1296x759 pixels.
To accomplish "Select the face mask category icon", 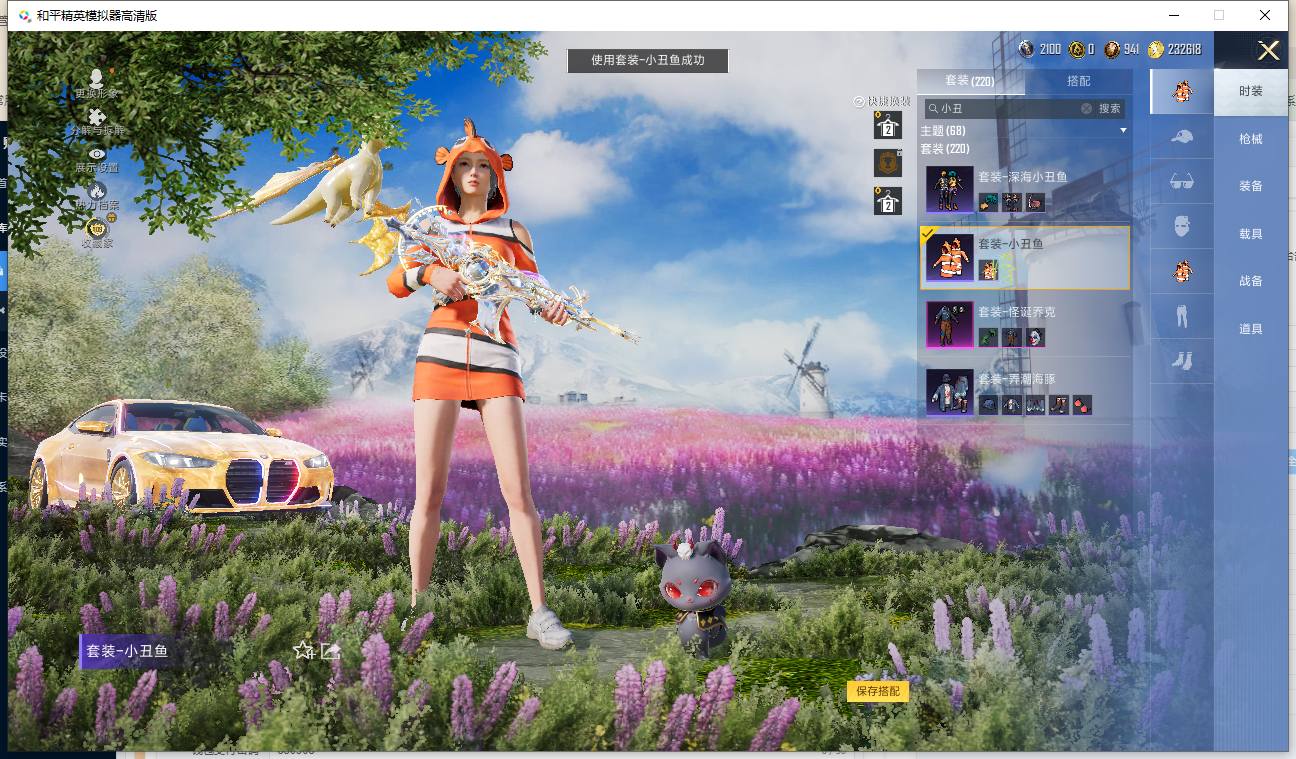I will pos(1182,225).
